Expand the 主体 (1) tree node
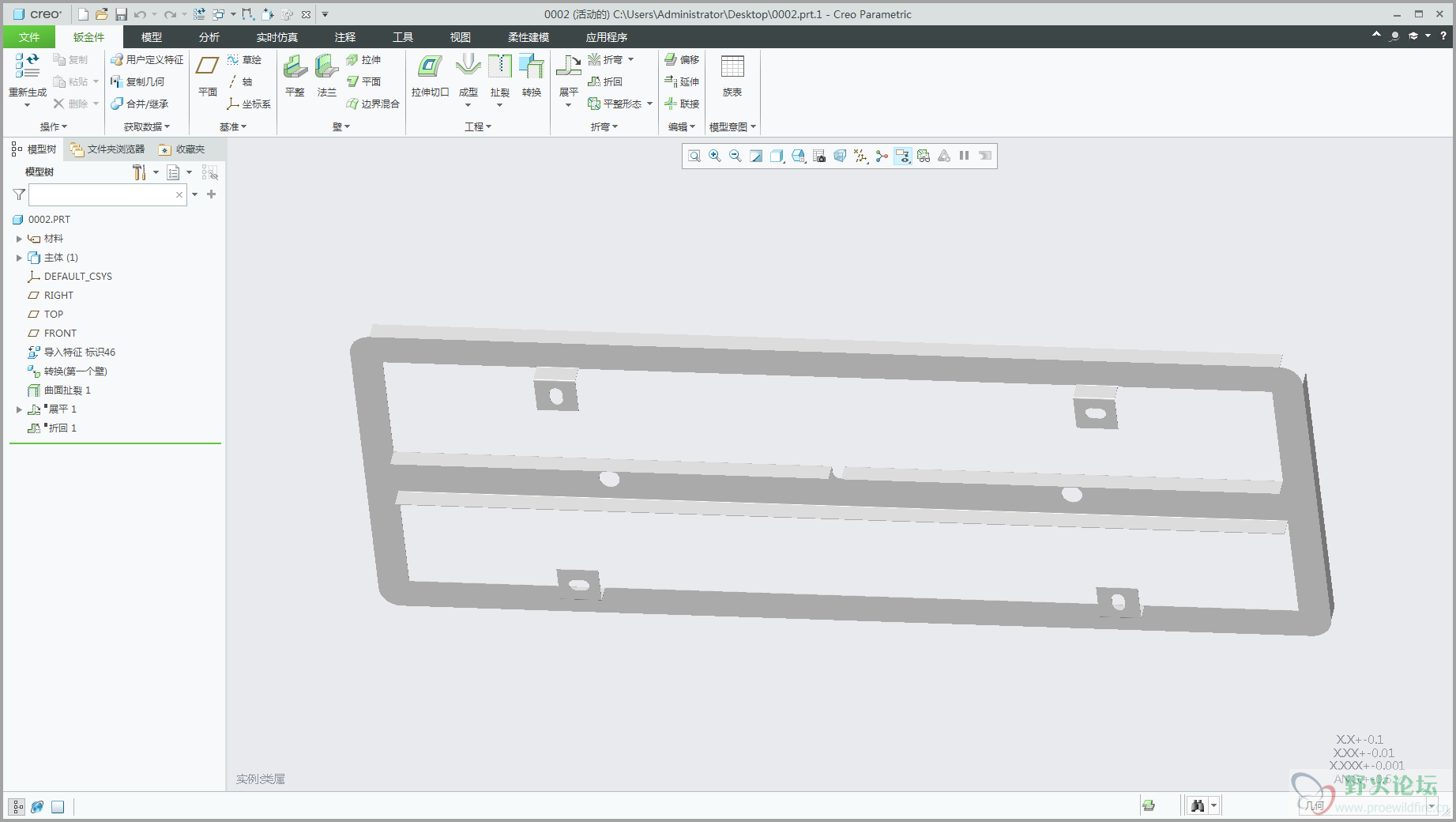The image size is (1456, 822). coord(19,258)
